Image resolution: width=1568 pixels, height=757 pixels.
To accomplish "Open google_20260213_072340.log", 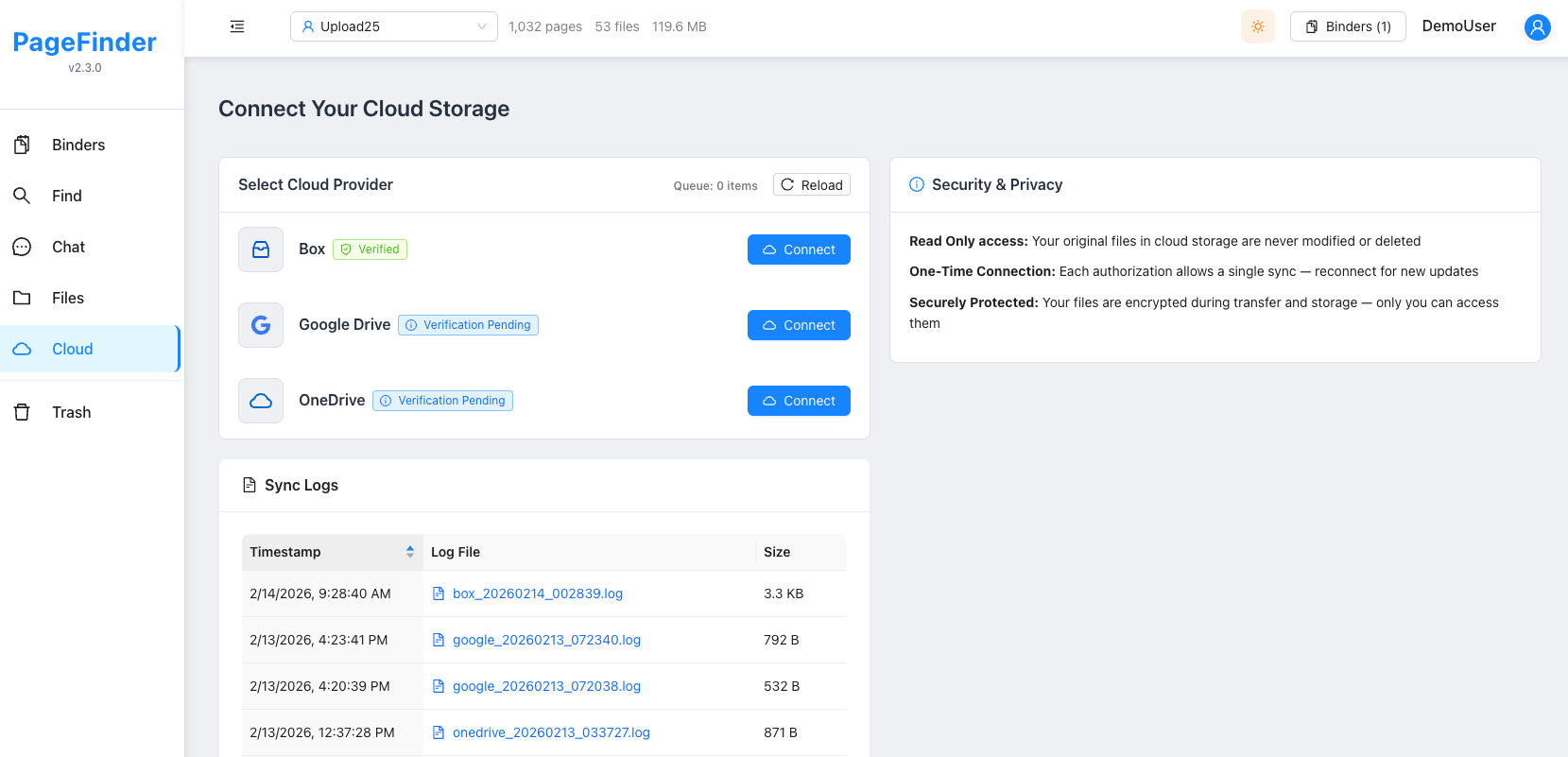I will coord(546,640).
